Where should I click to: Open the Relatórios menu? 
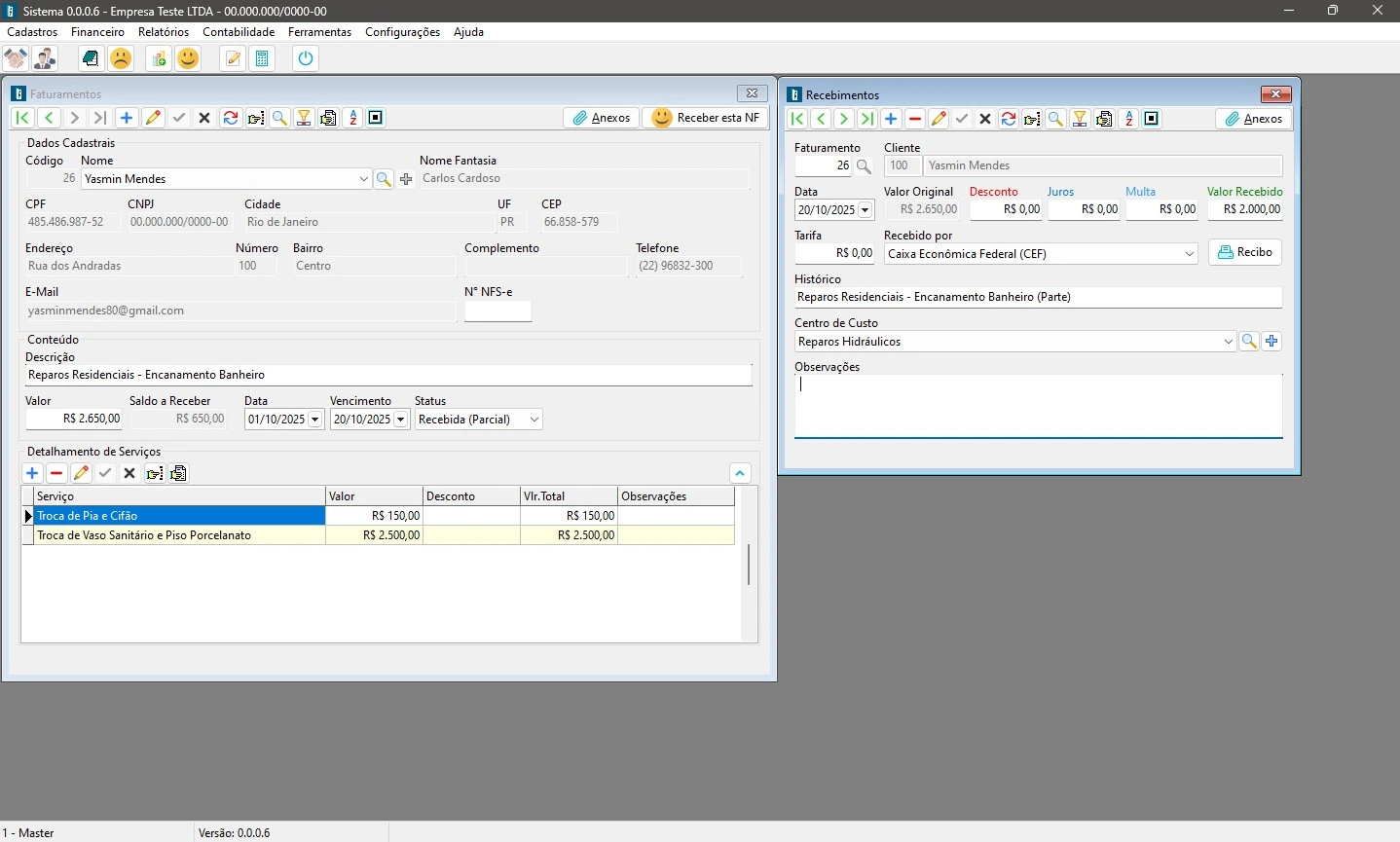pyautogui.click(x=164, y=32)
